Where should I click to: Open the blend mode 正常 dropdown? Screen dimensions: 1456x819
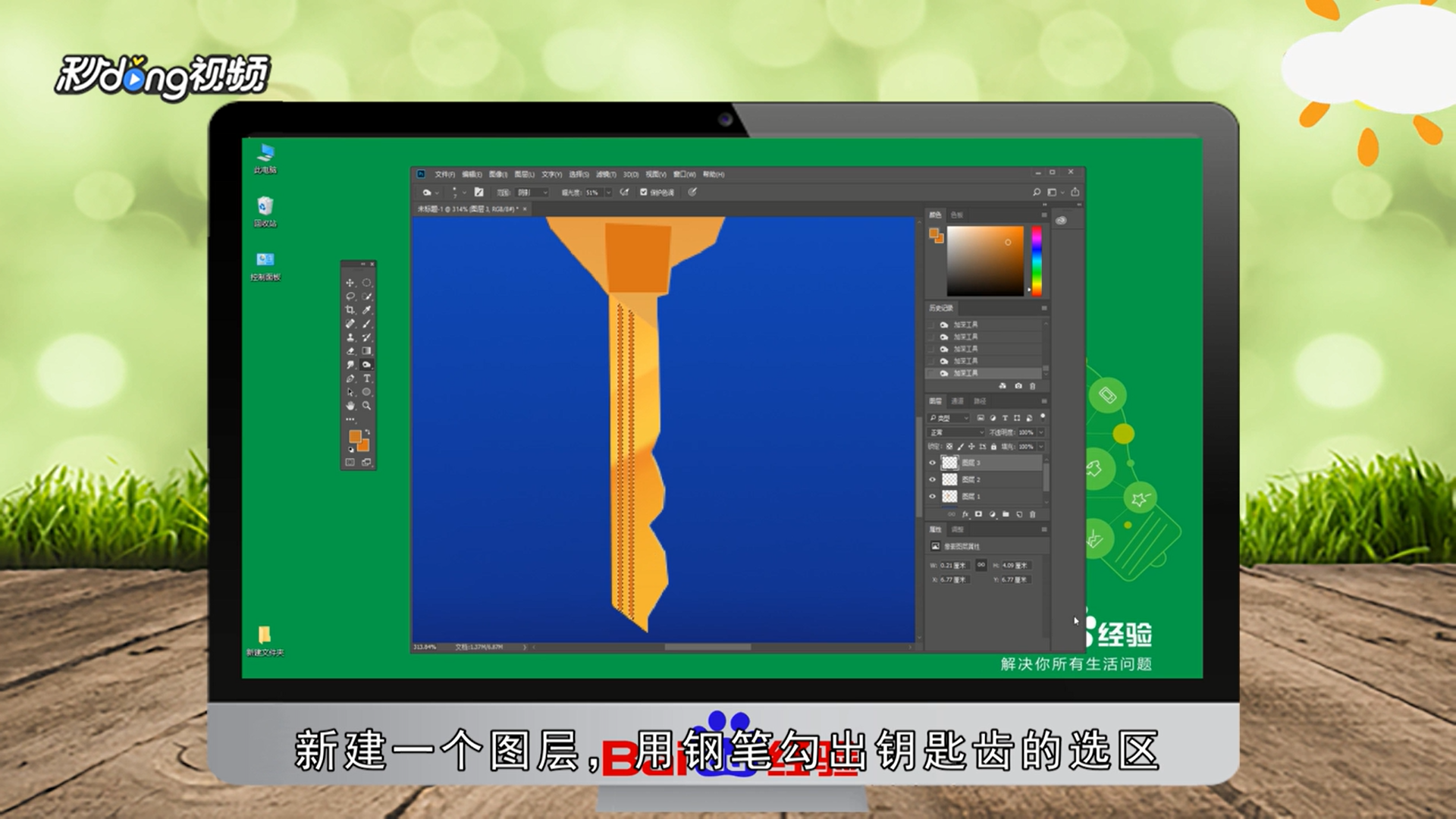956,432
